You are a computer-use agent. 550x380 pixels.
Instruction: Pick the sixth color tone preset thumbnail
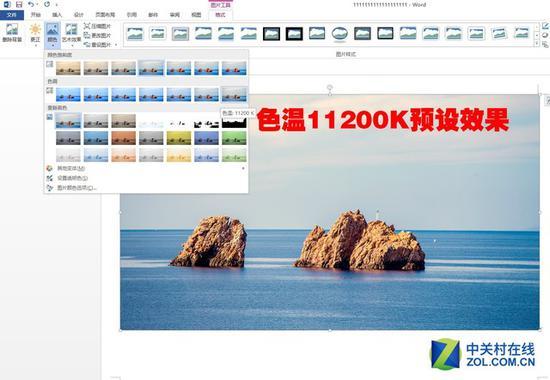coord(206,94)
